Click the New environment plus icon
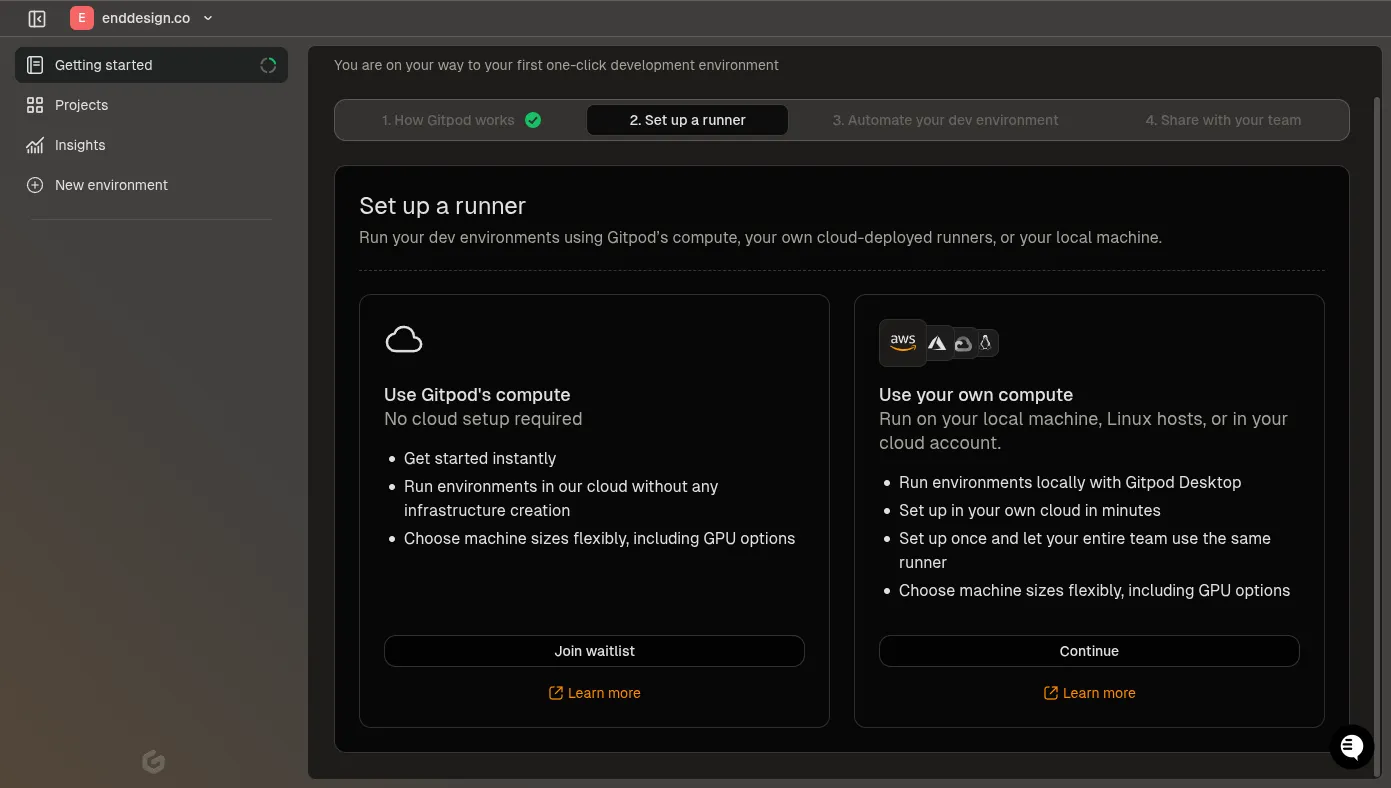Viewport: 1391px width, 788px height. point(35,185)
